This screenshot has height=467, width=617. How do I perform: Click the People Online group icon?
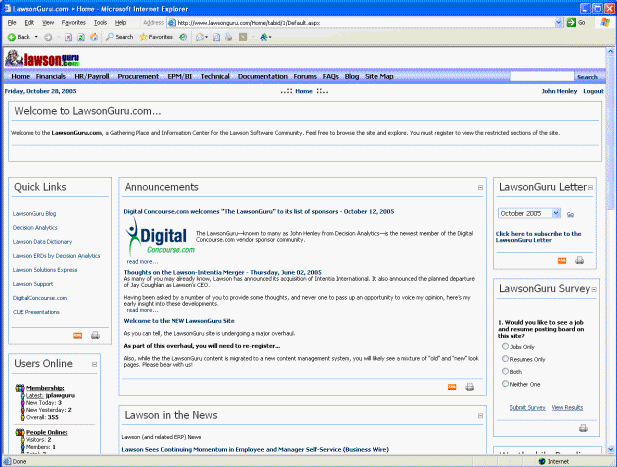pyautogui.click(x=20, y=432)
